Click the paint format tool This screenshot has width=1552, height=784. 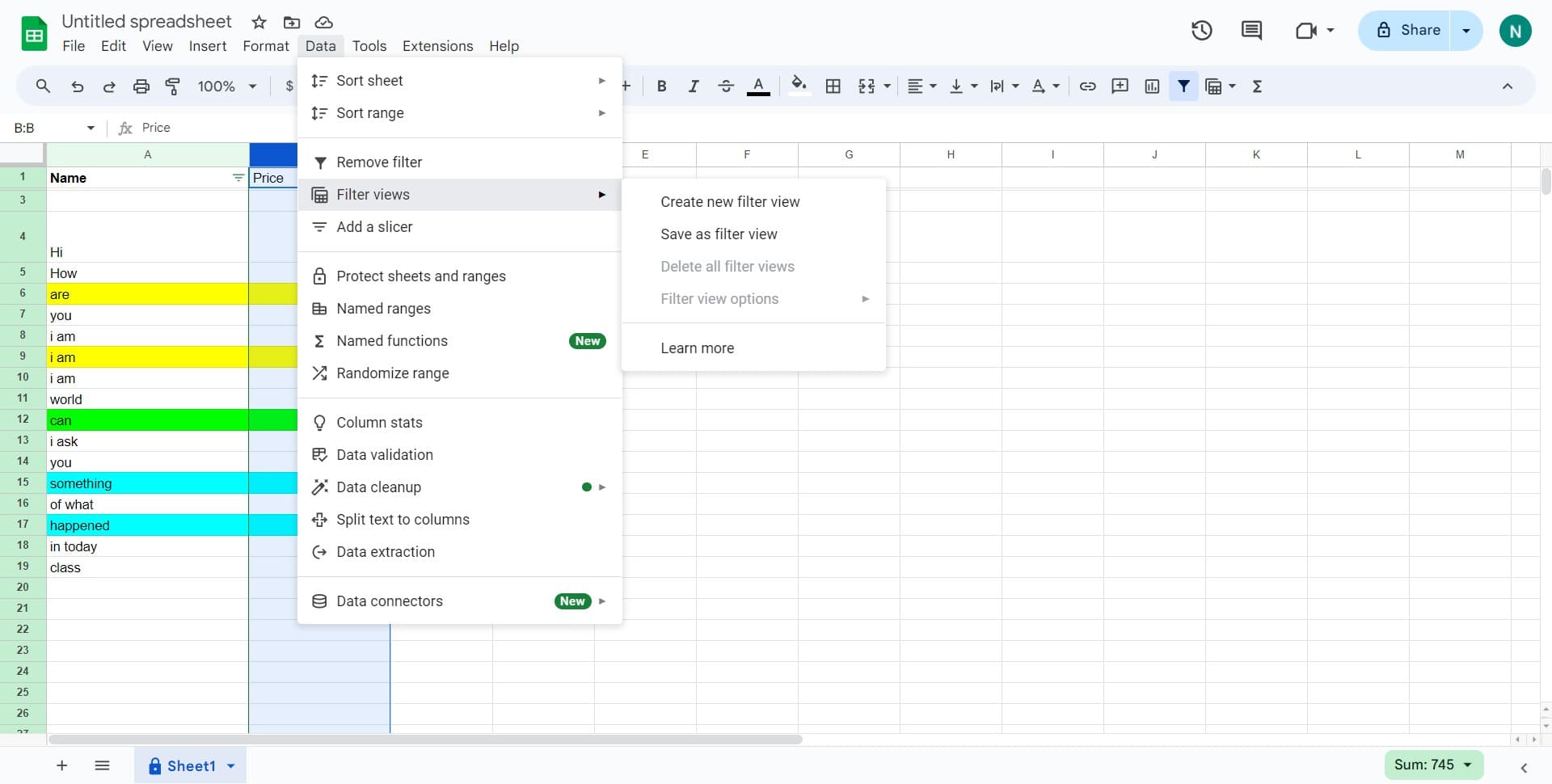[172, 86]
